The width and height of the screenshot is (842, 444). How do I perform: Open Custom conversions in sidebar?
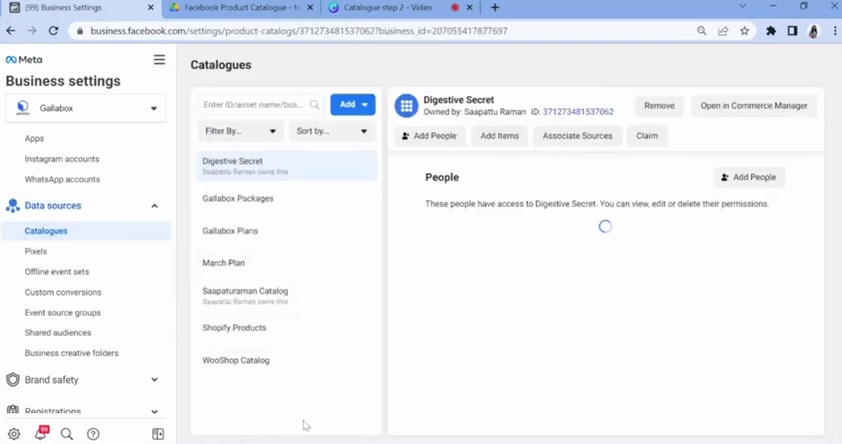pos(63,292)
